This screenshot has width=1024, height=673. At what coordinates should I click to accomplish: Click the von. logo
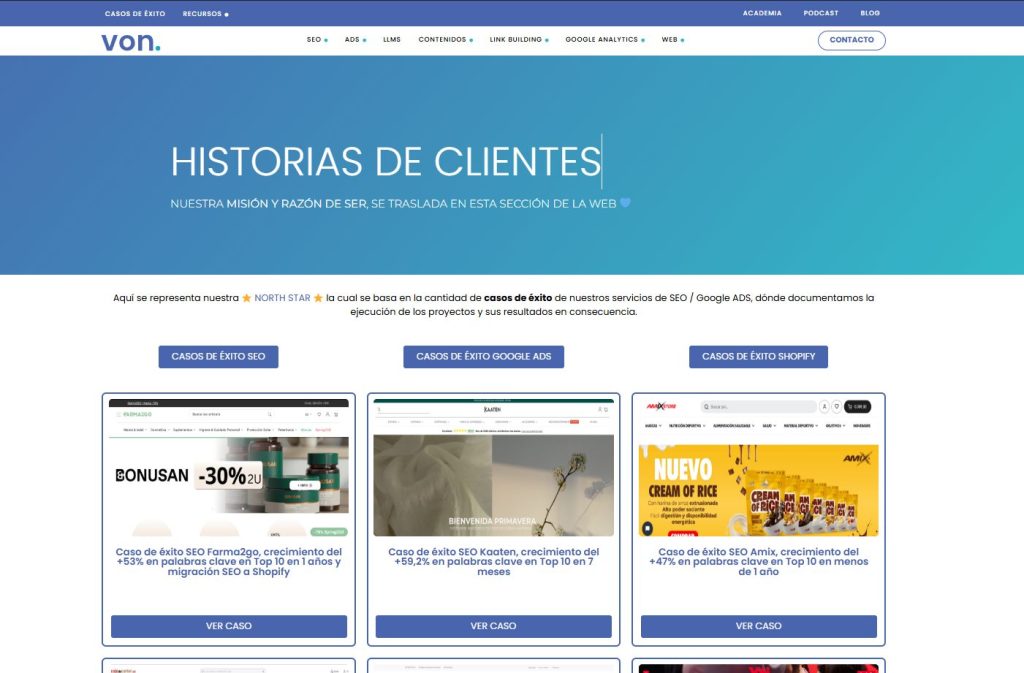click(131, 42)
